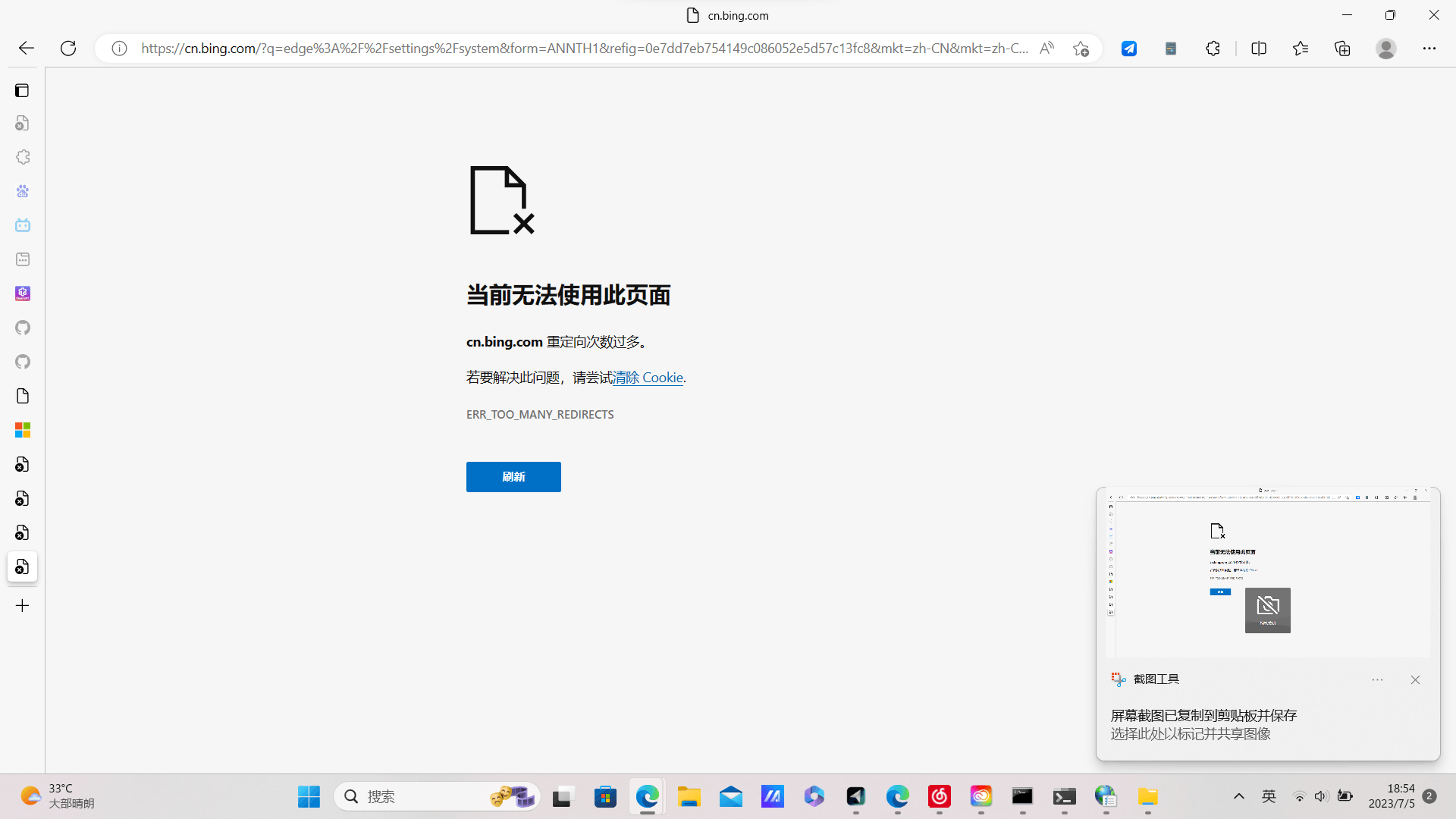Open clock showing 18:54 2023/7/5
The image size is (1456, 819).
[1392, 796]
